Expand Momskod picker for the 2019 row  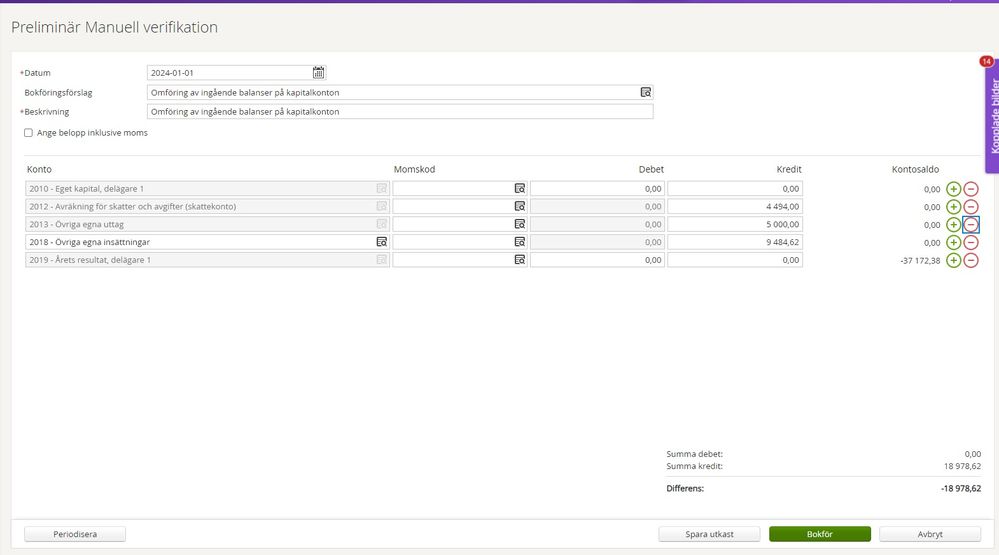pos(520,260)
